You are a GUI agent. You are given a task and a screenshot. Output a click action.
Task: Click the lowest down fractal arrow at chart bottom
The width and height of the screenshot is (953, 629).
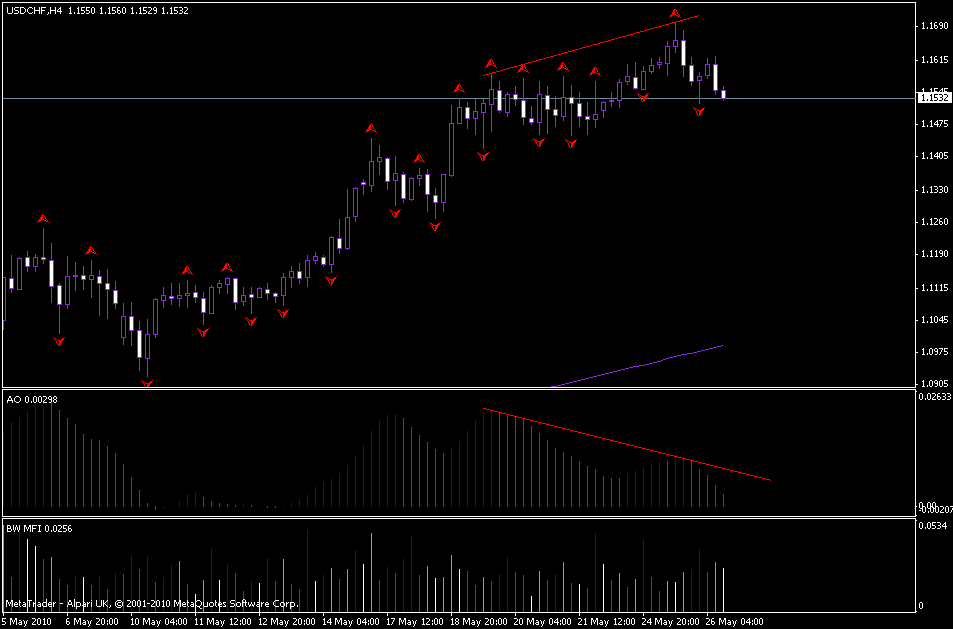[147, 383]
